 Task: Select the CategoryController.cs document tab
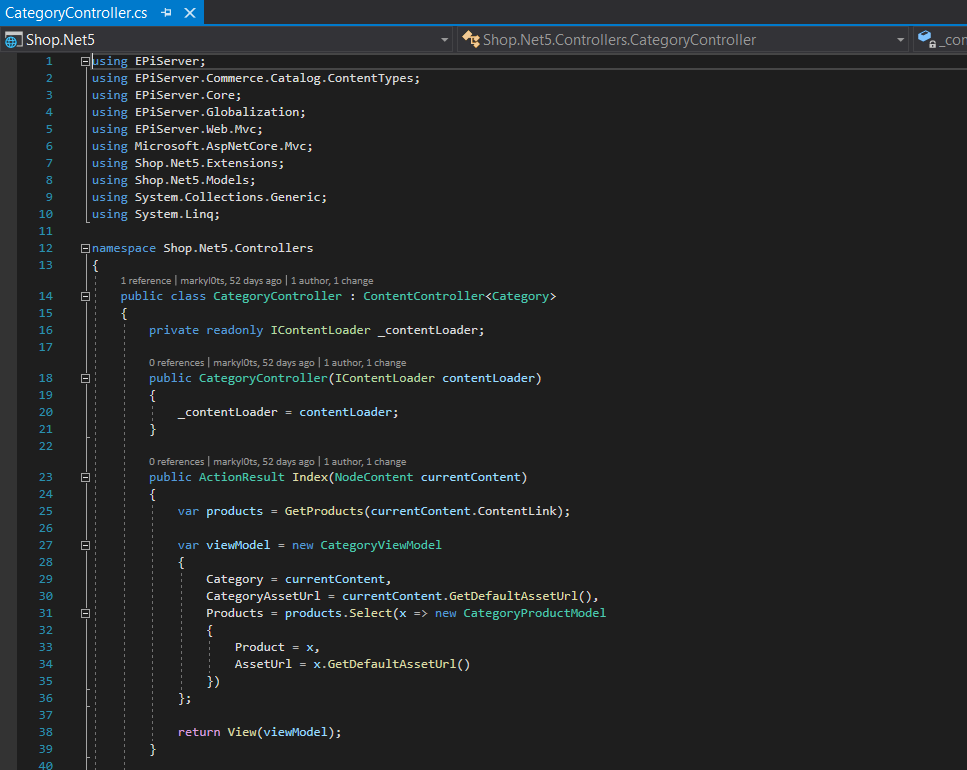click(76, 13)
